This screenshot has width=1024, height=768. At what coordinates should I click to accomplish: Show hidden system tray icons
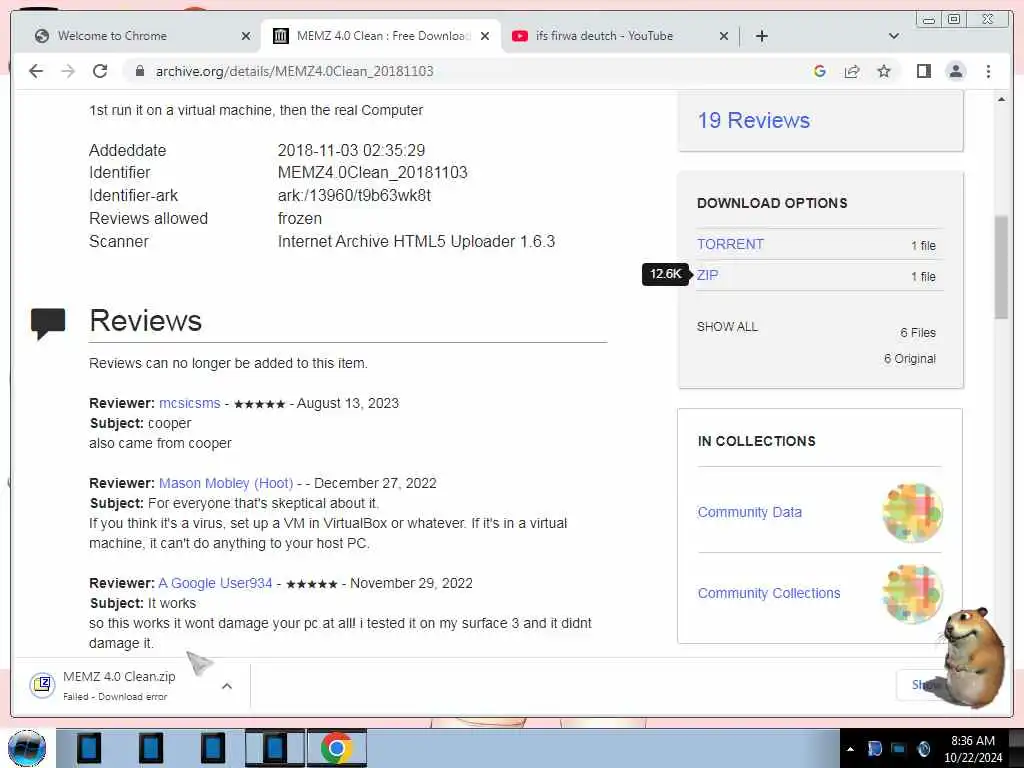tap(850, 749)
